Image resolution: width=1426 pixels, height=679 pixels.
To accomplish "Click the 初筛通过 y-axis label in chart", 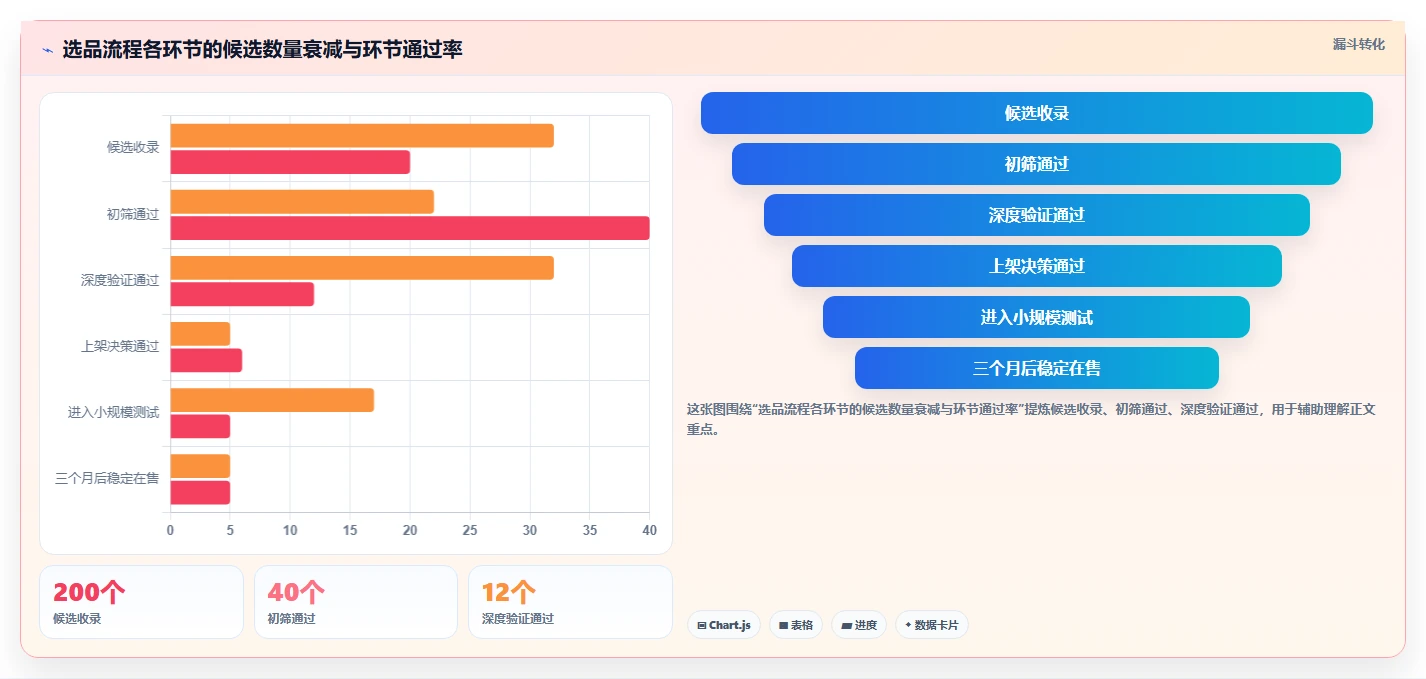I will pos(133,214).
